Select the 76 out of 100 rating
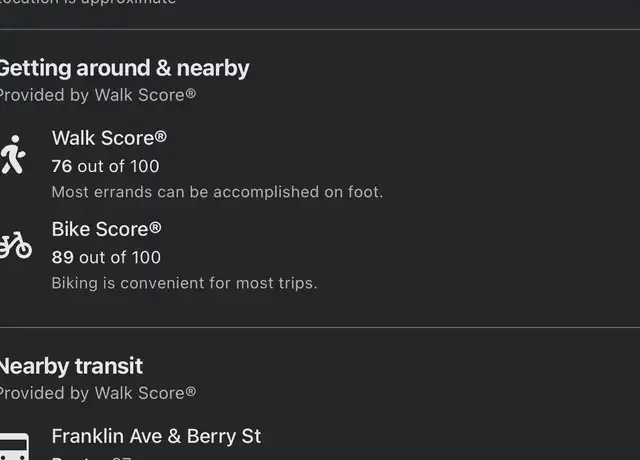The width and height of the screenshot is (640, 460). click(x=105, y=167)
